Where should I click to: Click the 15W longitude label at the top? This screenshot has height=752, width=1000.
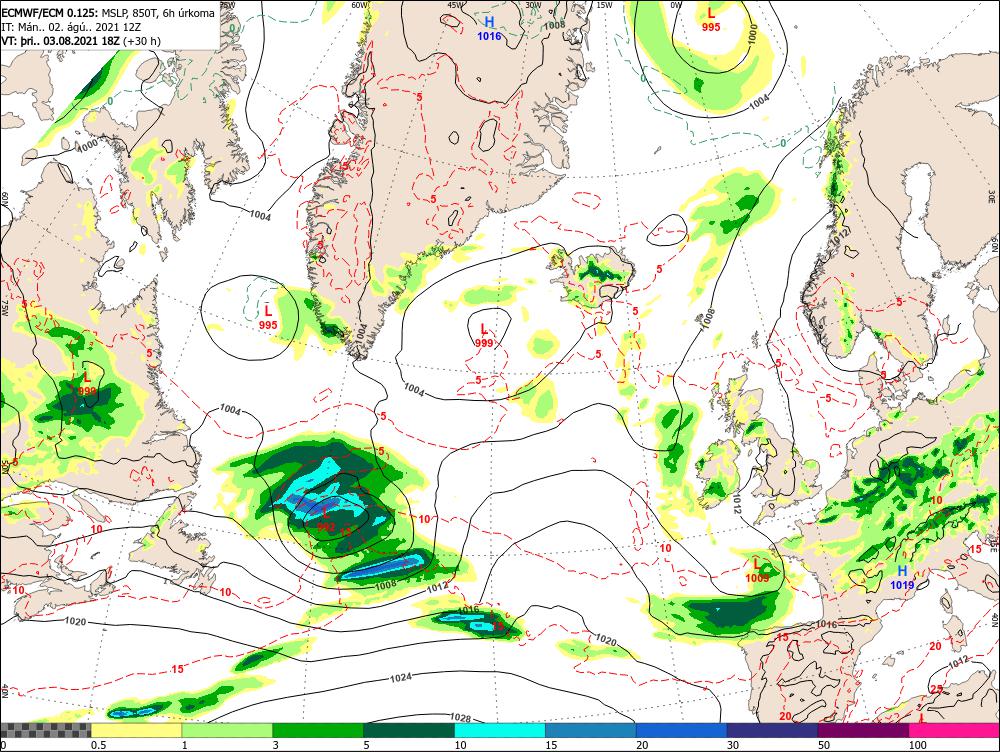pos(603,5)
